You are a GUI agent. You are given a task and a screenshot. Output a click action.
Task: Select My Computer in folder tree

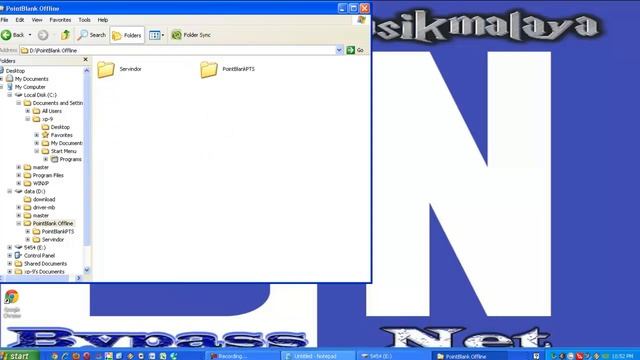click(30, 87)
